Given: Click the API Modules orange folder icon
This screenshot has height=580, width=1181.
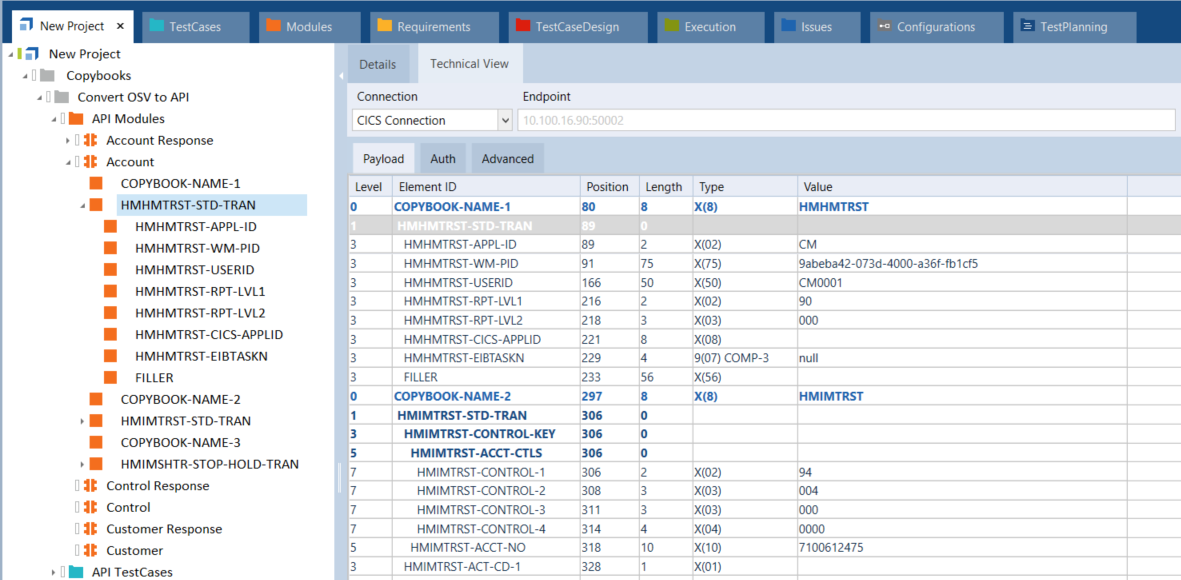Looking at the screenshot, I should 76,119.
